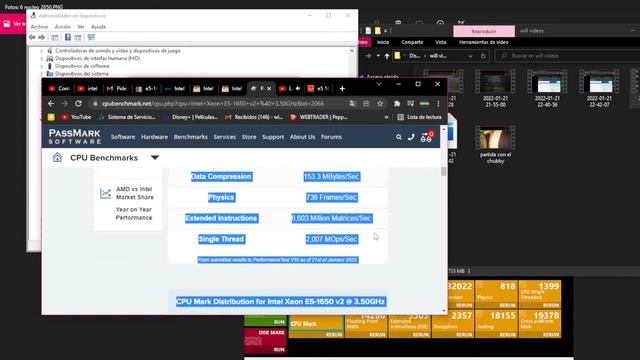This screenshot has height=360, width=640.
Task: Open Acción menu in Device Manager
Action: tap(63, 27)
